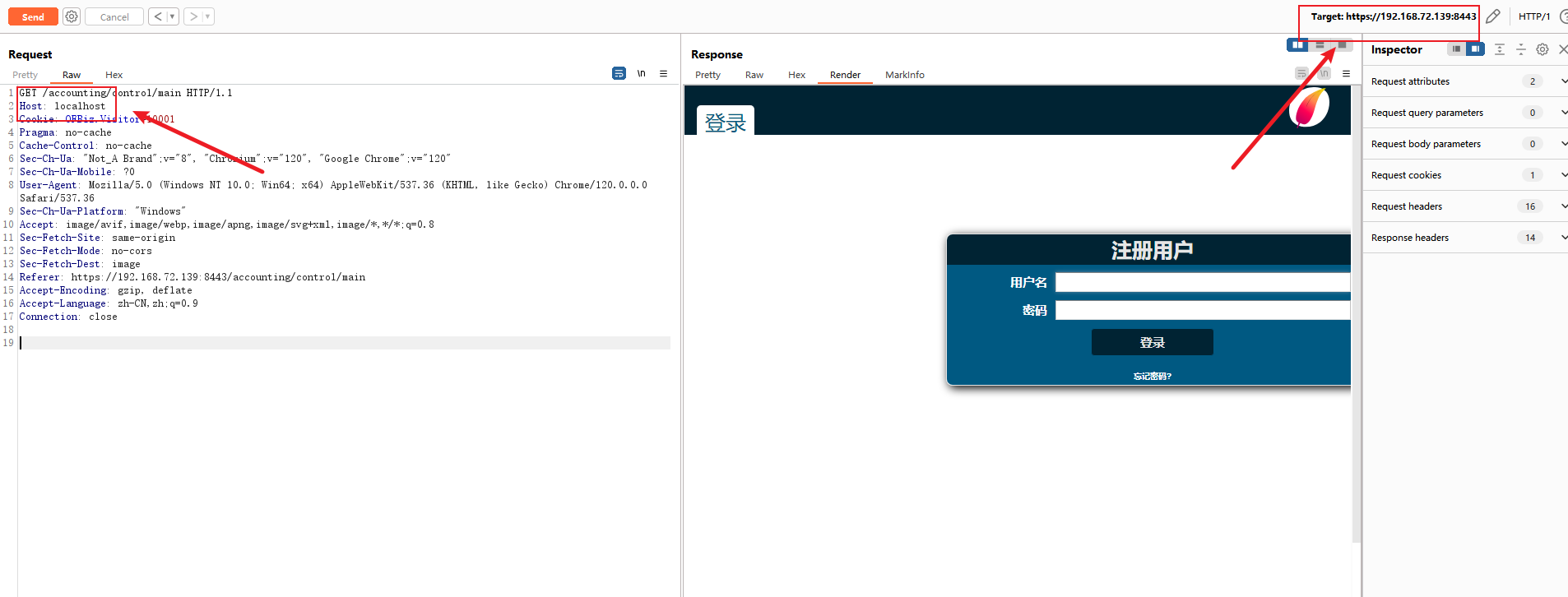This screenshot has width=1568, height=597.
Task: Go back to the previous request
Action: (x=158, y=16)
